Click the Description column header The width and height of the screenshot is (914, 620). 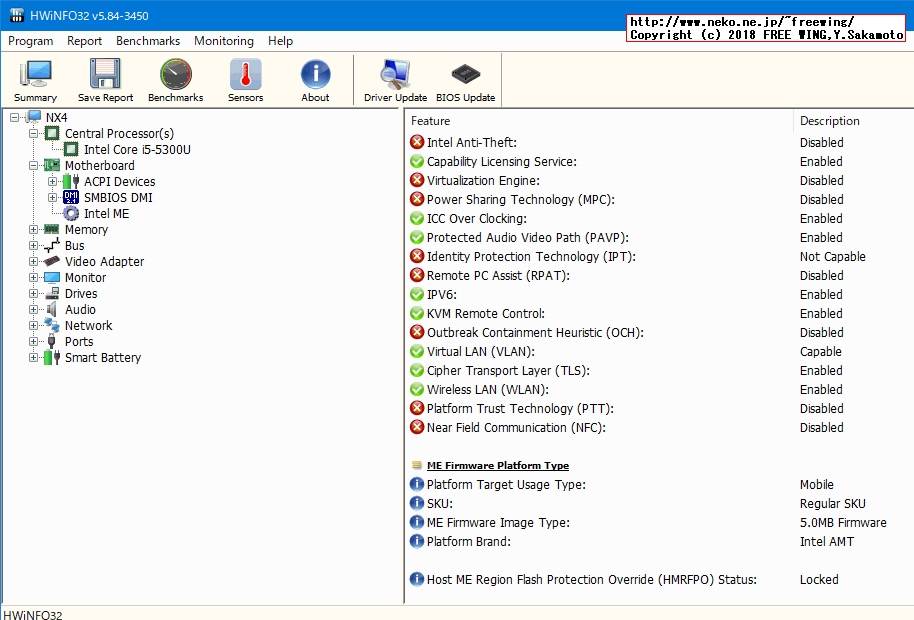pyautogui.click(x=829, y=121)
